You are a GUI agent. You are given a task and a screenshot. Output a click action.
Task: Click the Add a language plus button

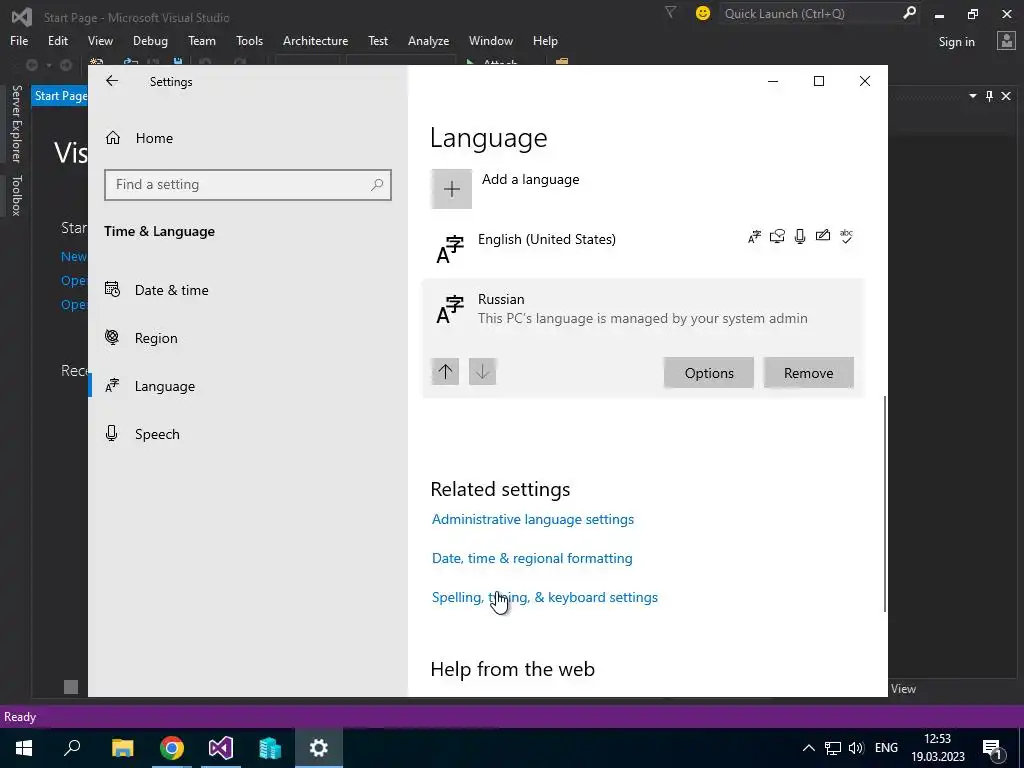click(451, 189)
